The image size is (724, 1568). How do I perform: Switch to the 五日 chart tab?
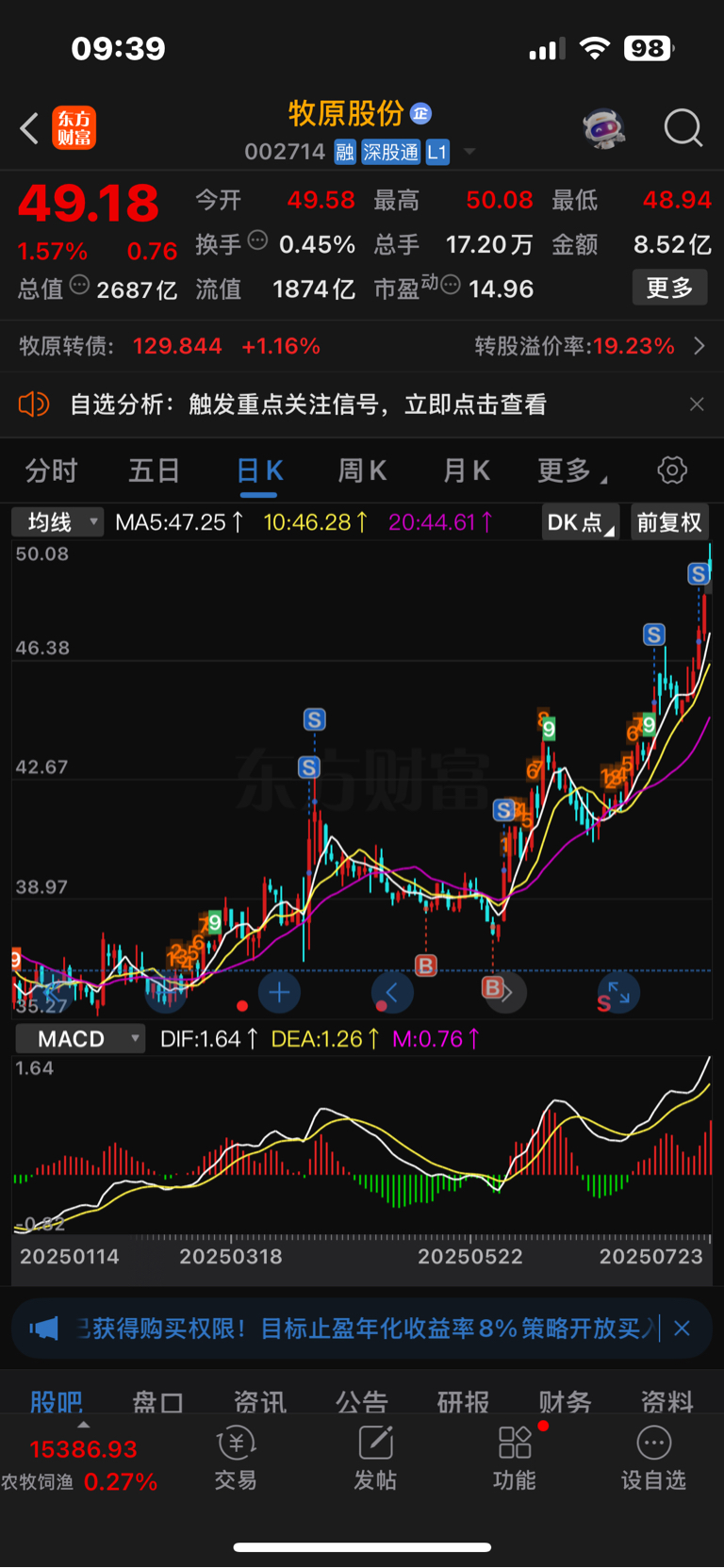point(154,470)
